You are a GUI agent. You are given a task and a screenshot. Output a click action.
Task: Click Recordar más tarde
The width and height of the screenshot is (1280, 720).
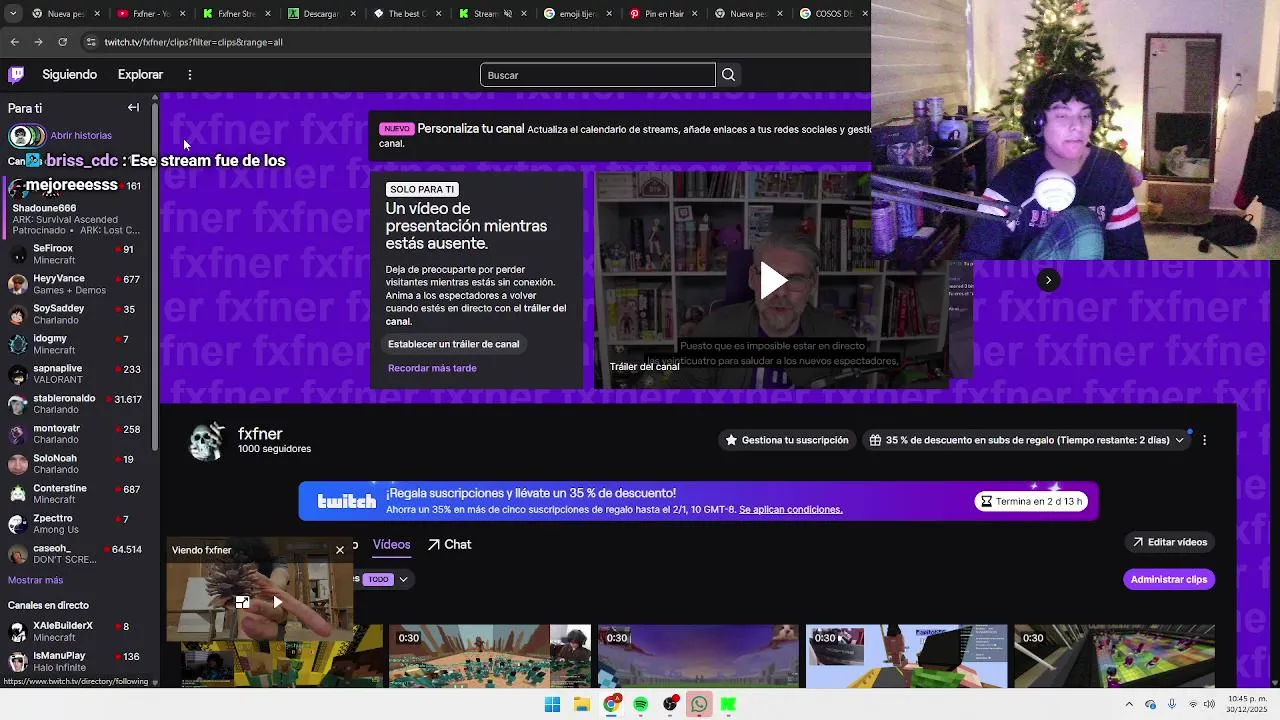click(x=432, y=368)
